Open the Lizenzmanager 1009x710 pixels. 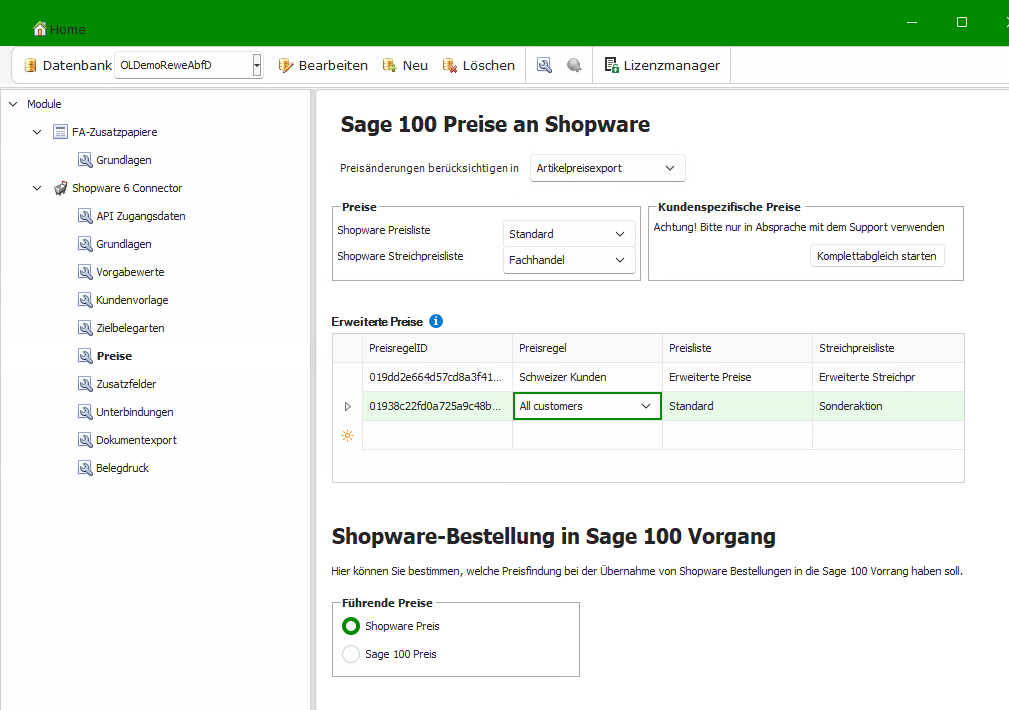click(x=662, y=65)
